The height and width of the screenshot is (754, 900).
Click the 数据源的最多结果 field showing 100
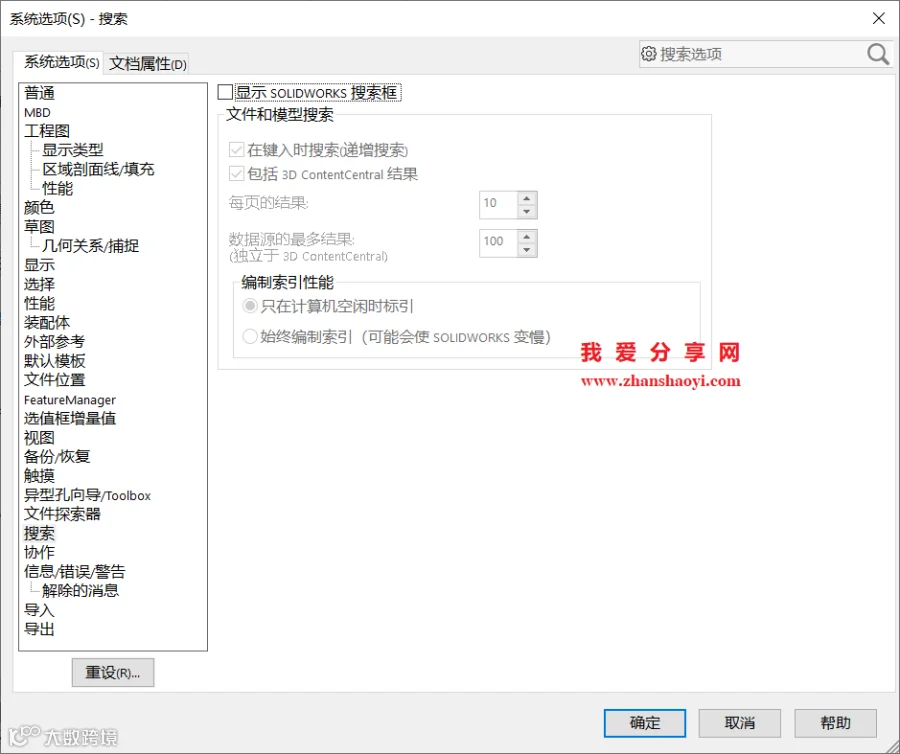[498, 243]
